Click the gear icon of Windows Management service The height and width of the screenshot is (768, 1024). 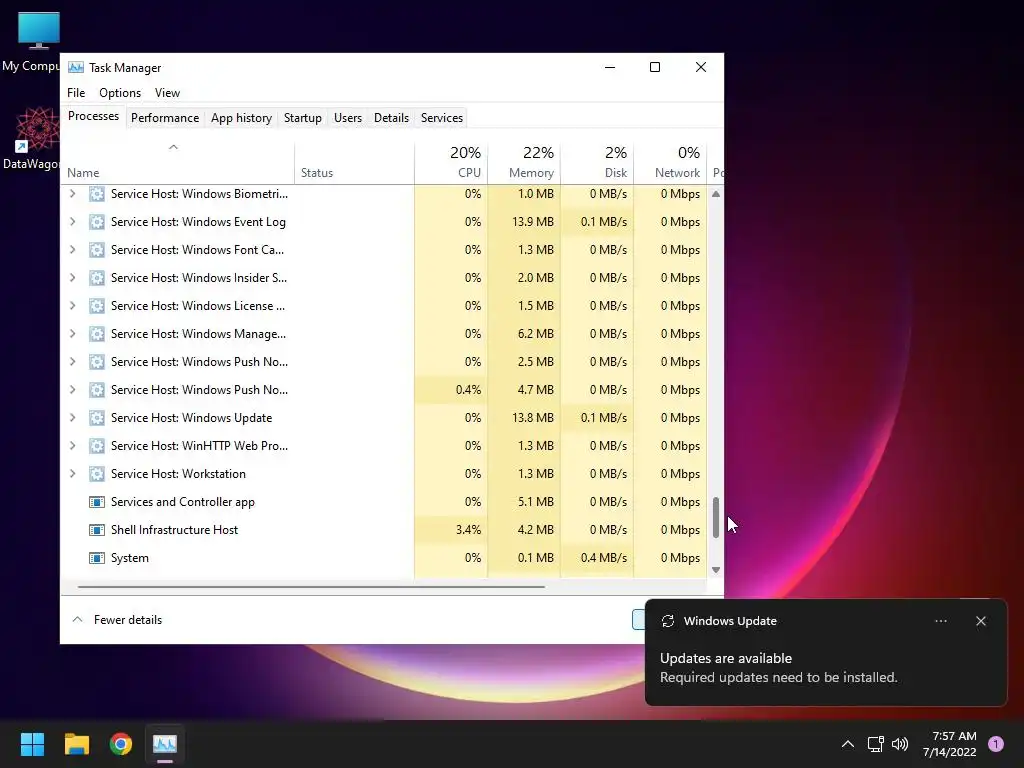[97, 334]
